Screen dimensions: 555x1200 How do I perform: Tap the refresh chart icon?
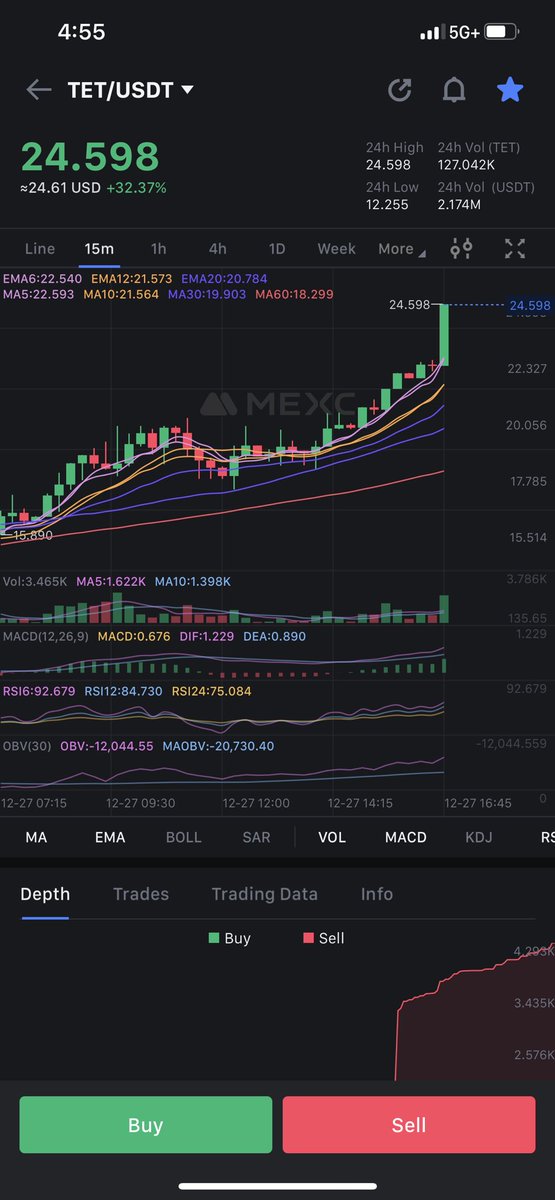[399, 90]
